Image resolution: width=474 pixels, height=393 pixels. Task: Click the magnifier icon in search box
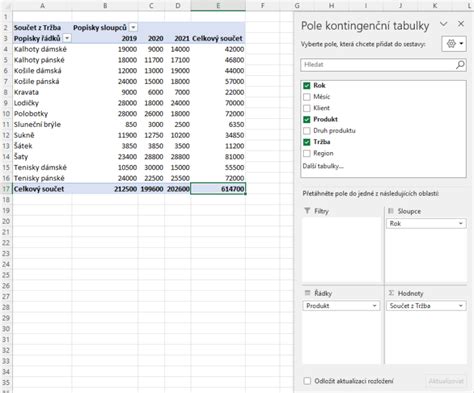(460, 65)
